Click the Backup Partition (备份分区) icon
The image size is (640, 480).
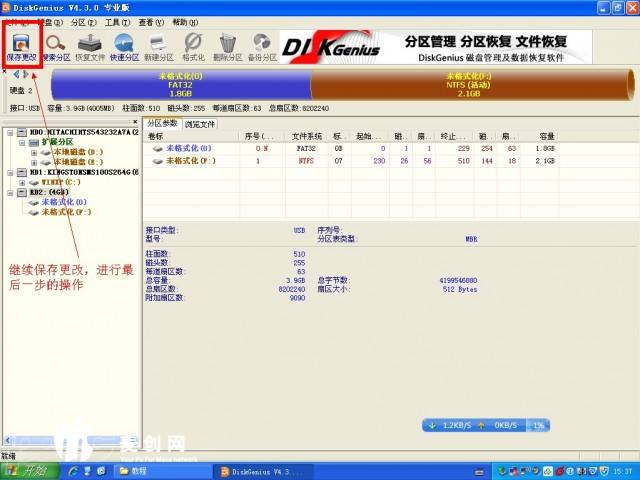tap(263, 45)
